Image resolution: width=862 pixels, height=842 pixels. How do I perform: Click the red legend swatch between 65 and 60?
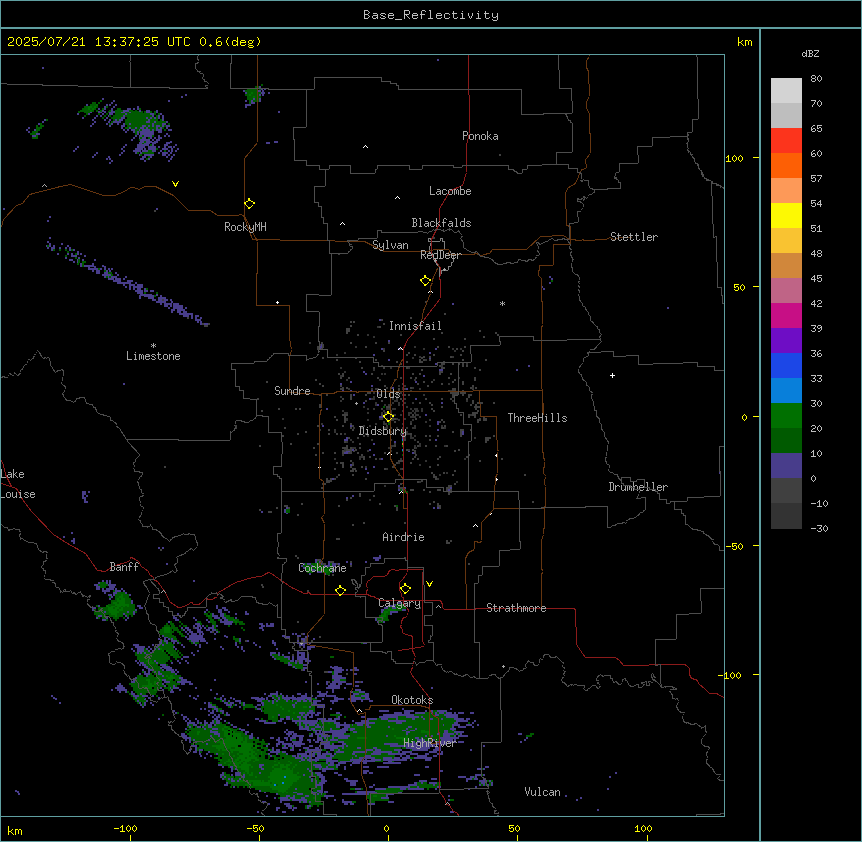[786, 141]
